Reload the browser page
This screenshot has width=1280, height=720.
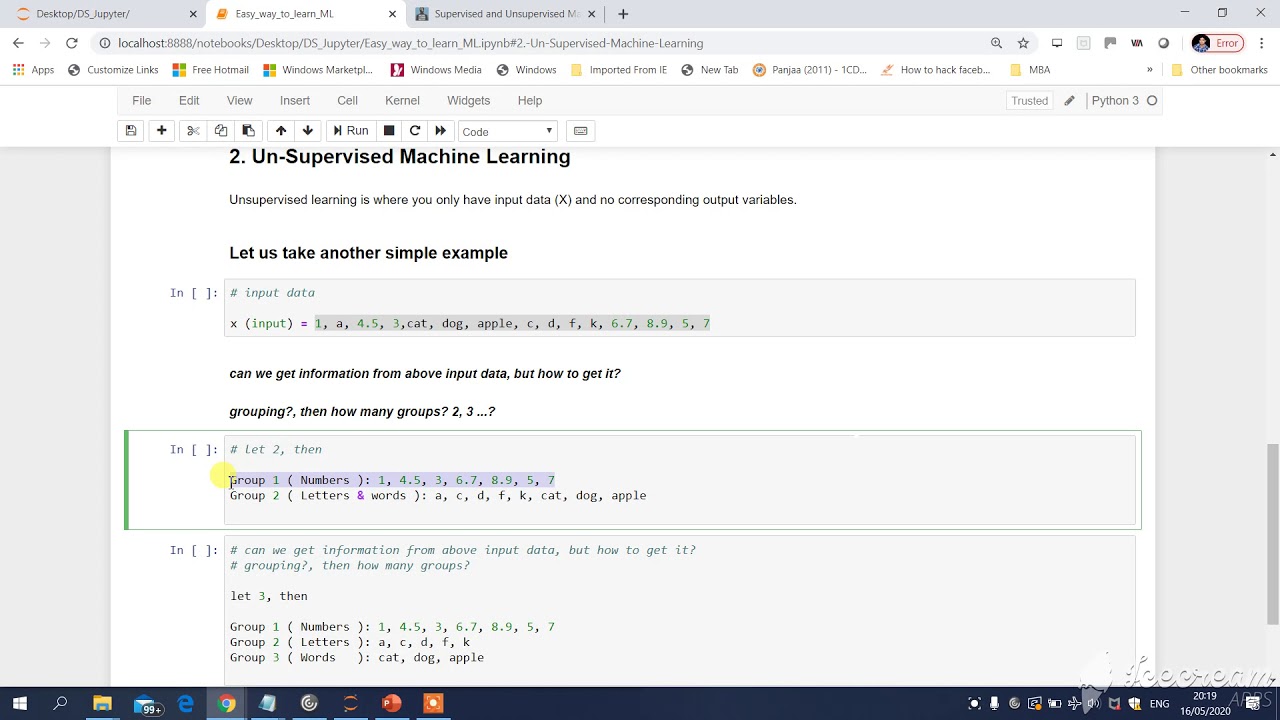pyautogui.click(x=72, y=43)
